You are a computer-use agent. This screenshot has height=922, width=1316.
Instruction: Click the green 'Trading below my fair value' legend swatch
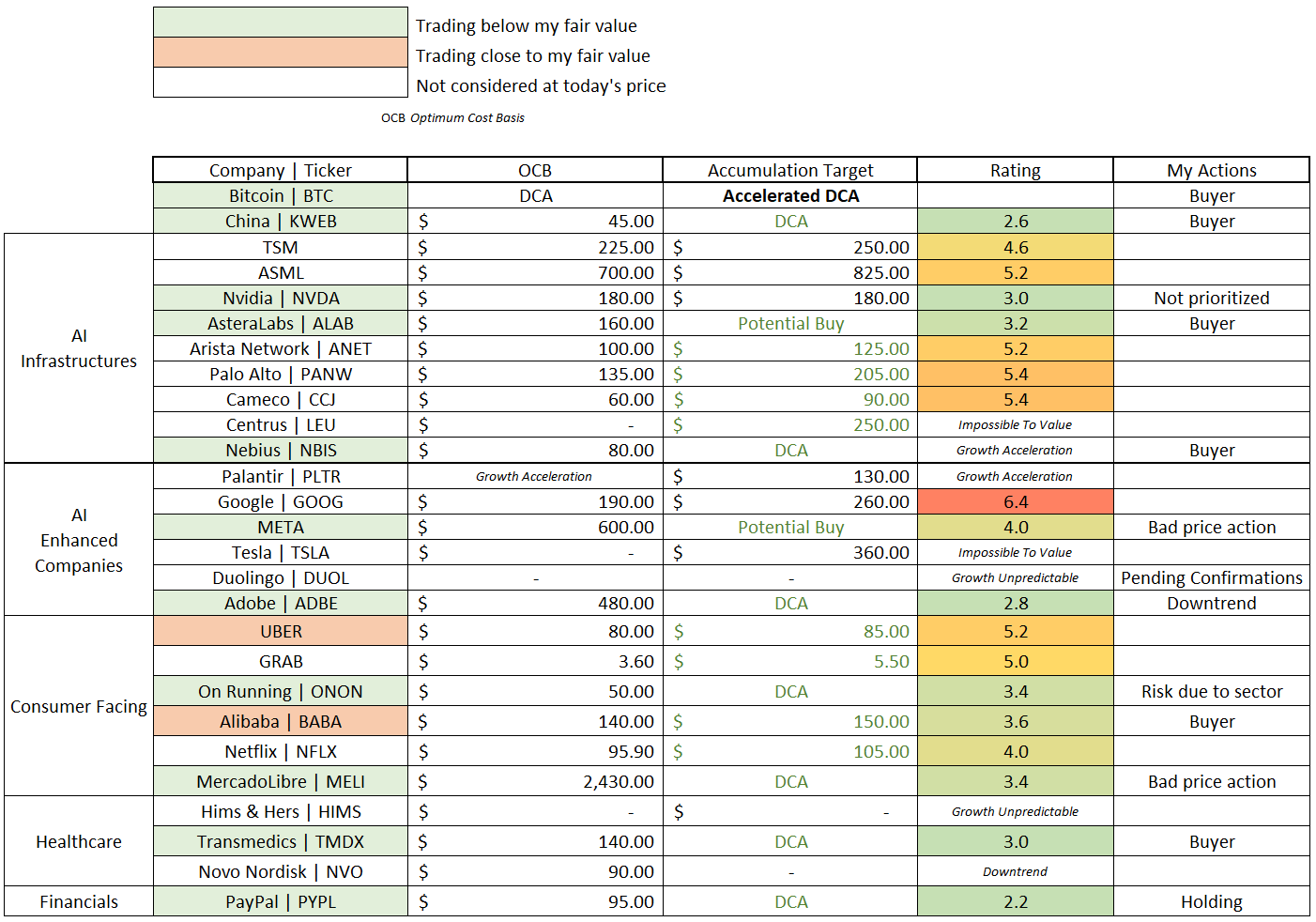pos(281,23)
